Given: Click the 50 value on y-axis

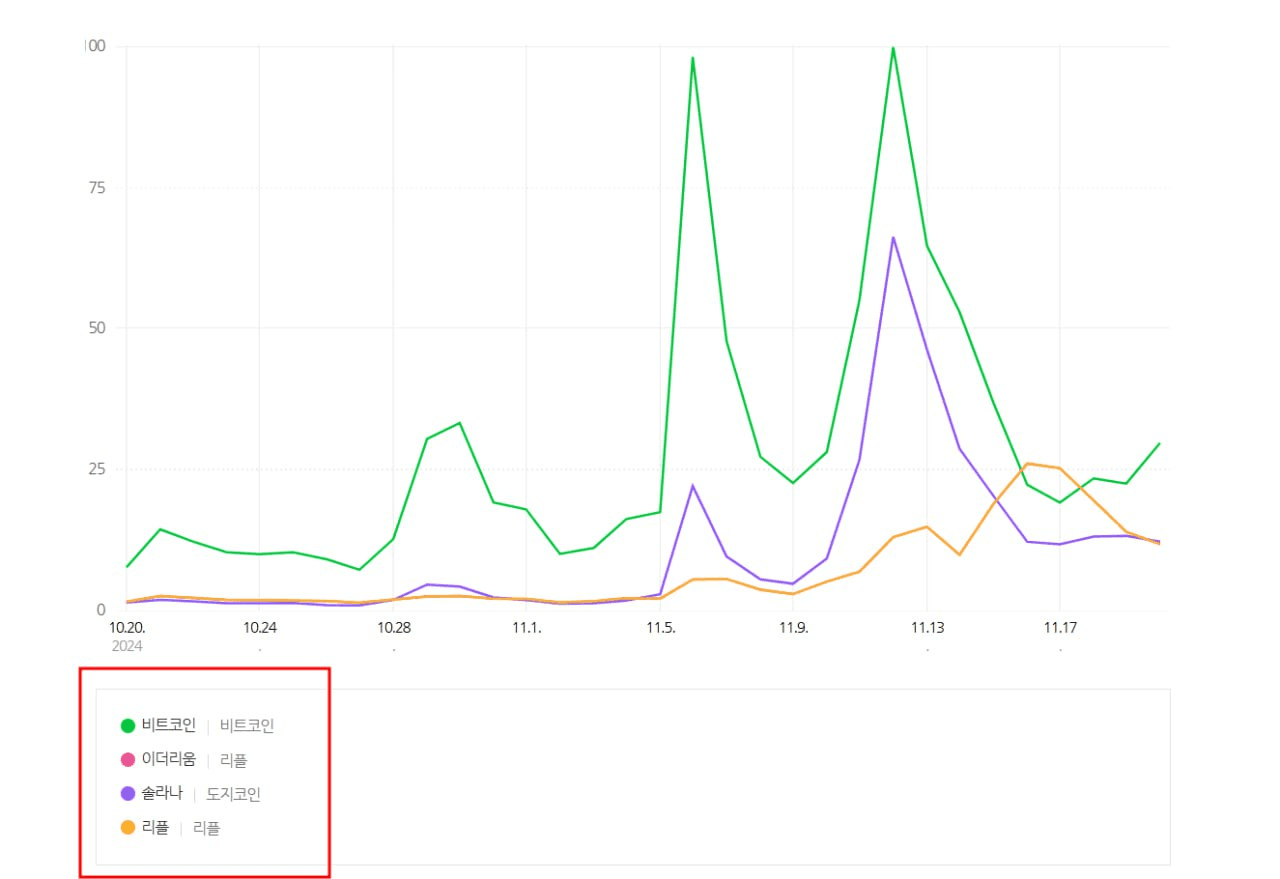Looking at the screenshot, I should pos(95,328).
